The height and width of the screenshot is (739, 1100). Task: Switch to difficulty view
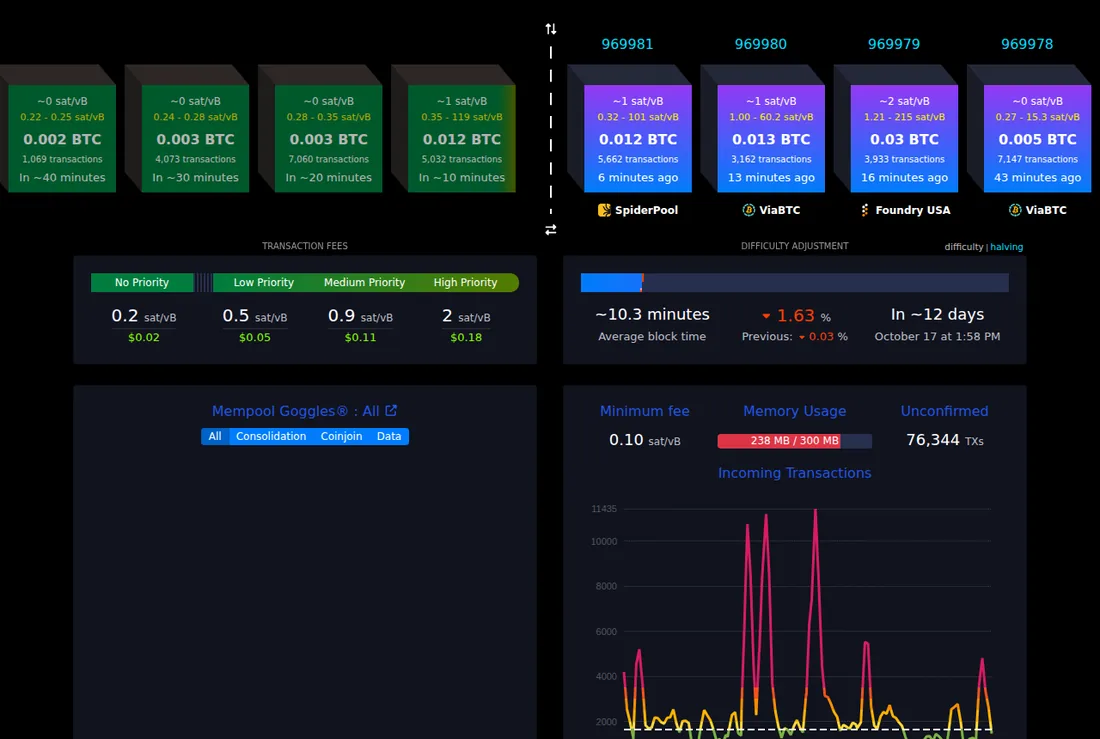pyautogui.click(x=963, y=247)
